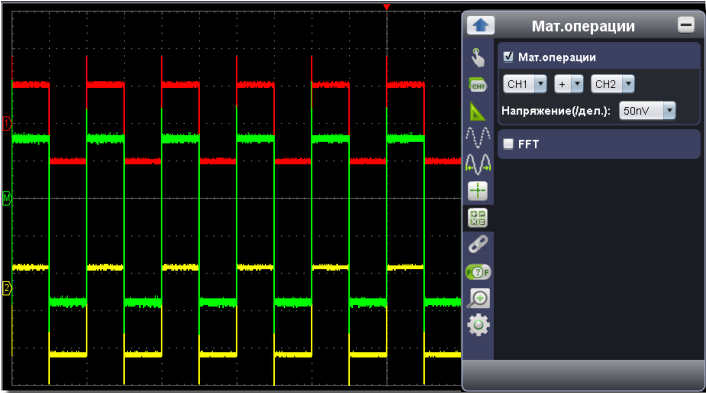Viewport: 706px width, 393px height.
Task: Open the CH1 source dropdown
Action: click(x=525, y=84)
